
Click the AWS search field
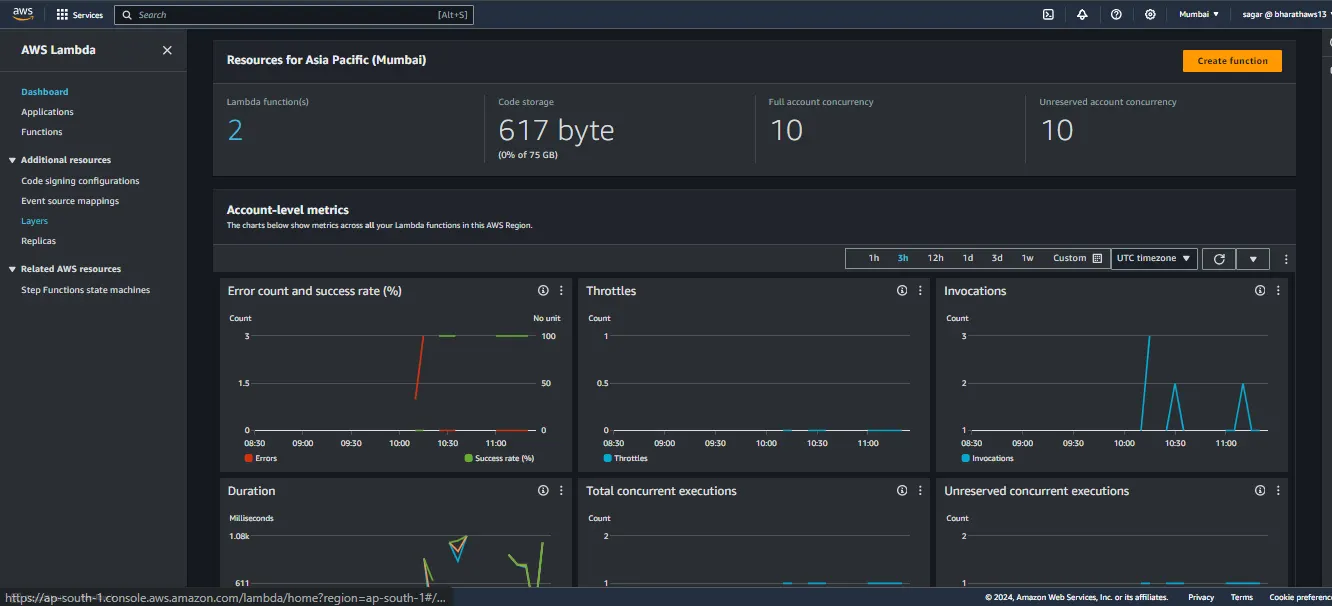(294, 15)
